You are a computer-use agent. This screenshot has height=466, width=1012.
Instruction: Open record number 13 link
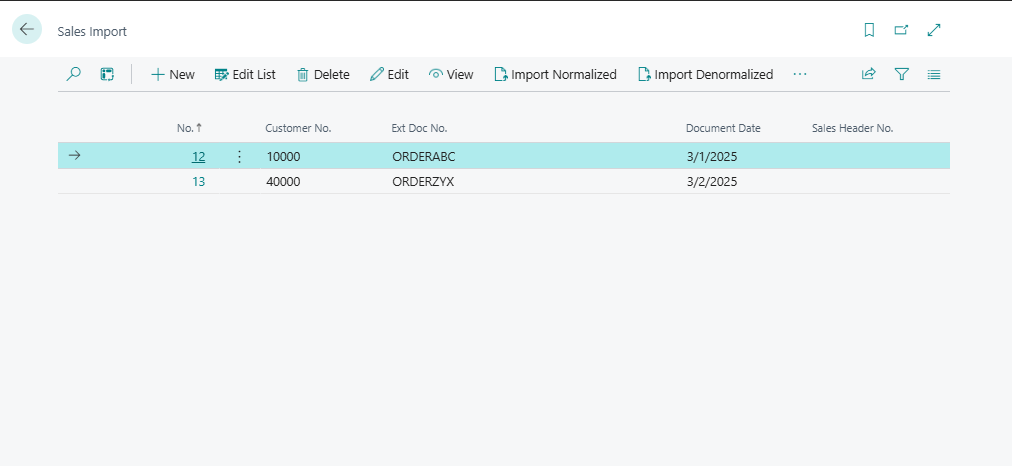(198, 182)
